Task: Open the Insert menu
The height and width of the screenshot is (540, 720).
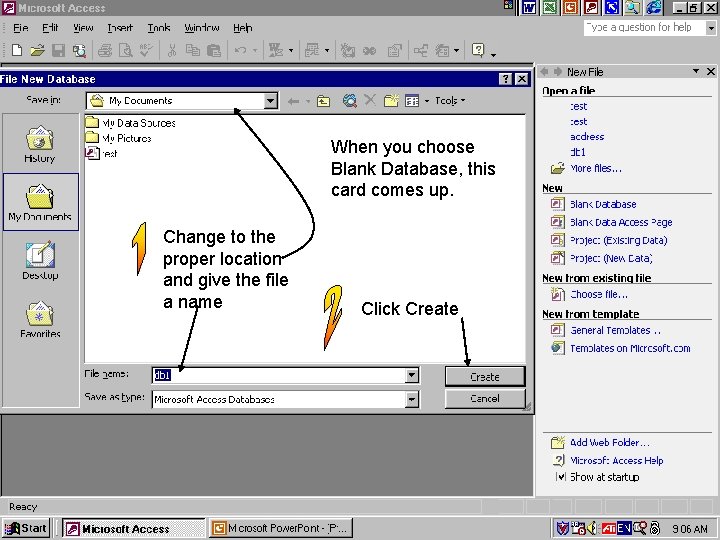Action: click(x=120, y=28)
